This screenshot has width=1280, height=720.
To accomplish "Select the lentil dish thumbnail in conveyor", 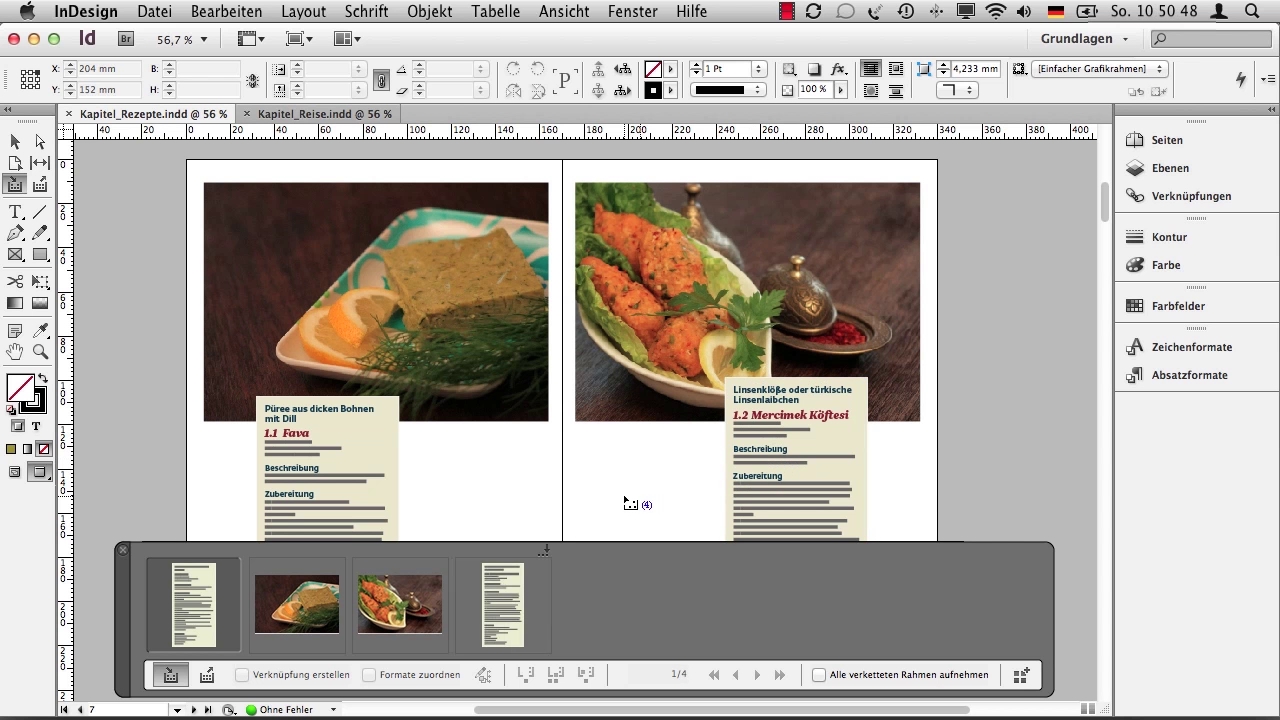I will pyautogui.click(x=400, y=604).
